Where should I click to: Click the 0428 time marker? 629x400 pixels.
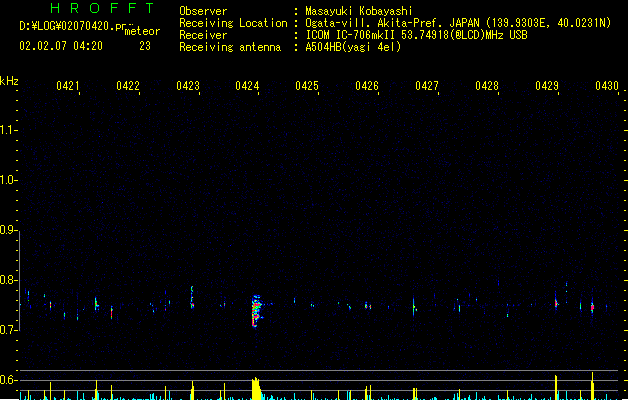487,86
